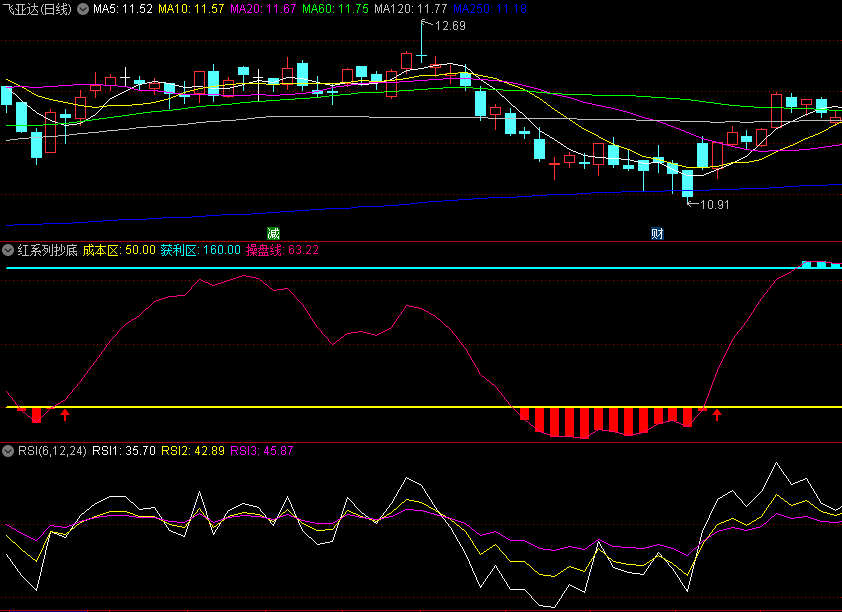Click the 12.69 high price label
The width and height of the screenshot is (842, 612).
coord(450,26)
